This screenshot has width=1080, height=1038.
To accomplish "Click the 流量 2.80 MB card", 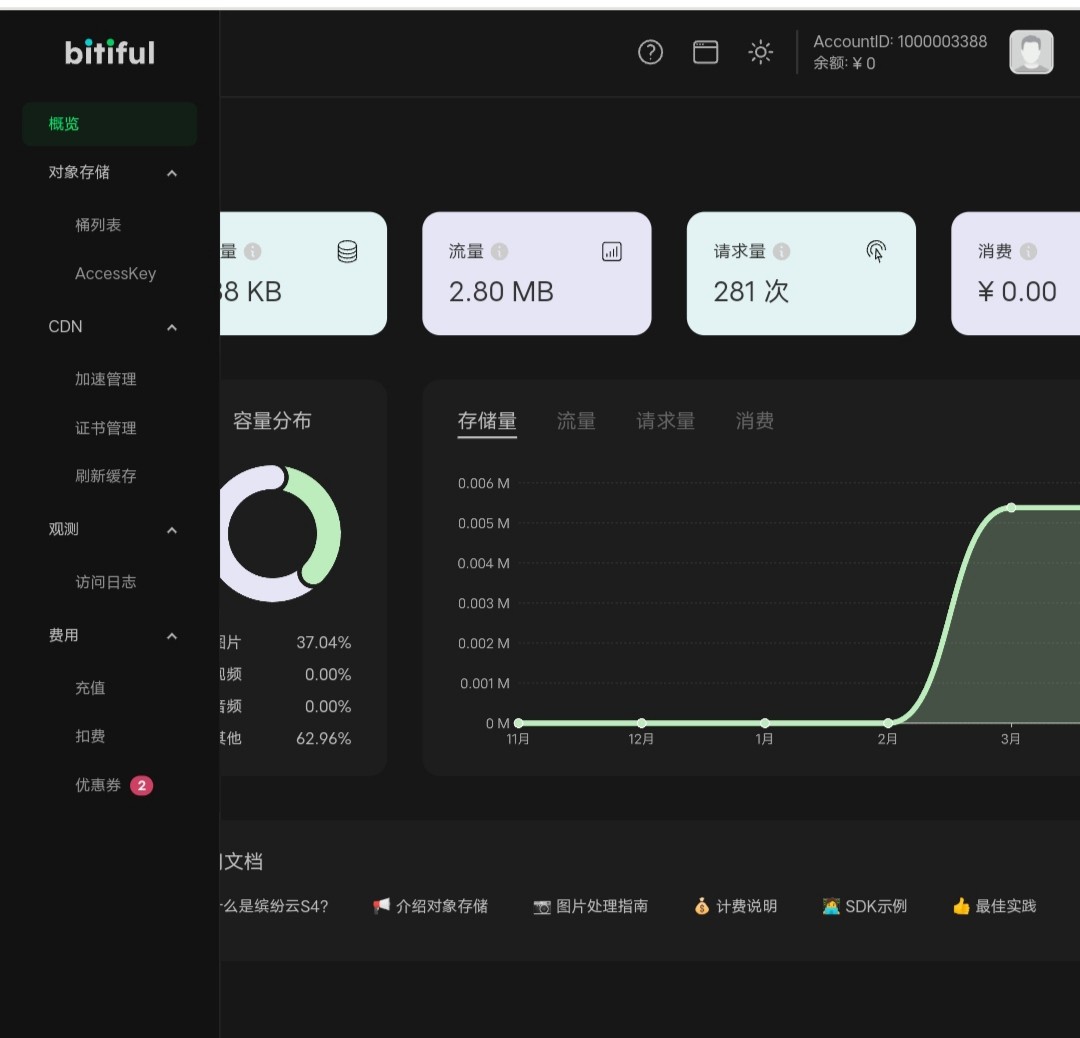I will point(537,273).
